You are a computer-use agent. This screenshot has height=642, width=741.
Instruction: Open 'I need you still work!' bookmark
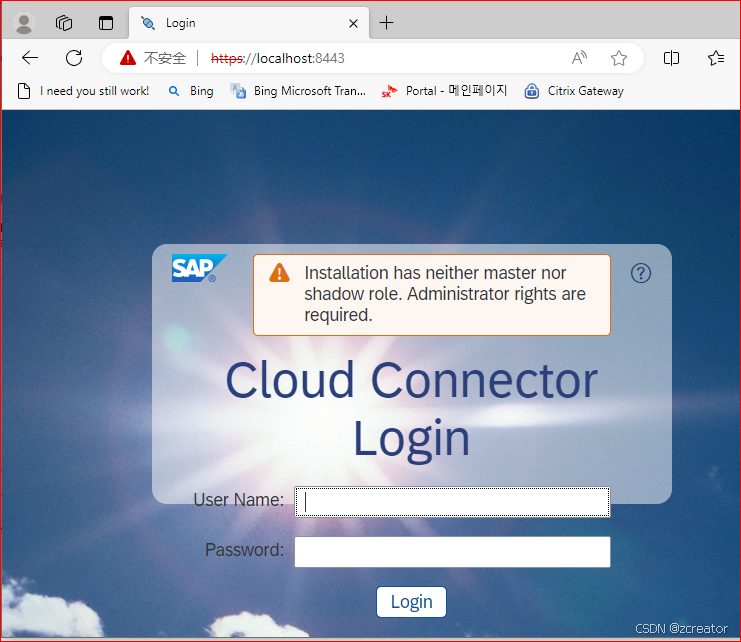83,91
